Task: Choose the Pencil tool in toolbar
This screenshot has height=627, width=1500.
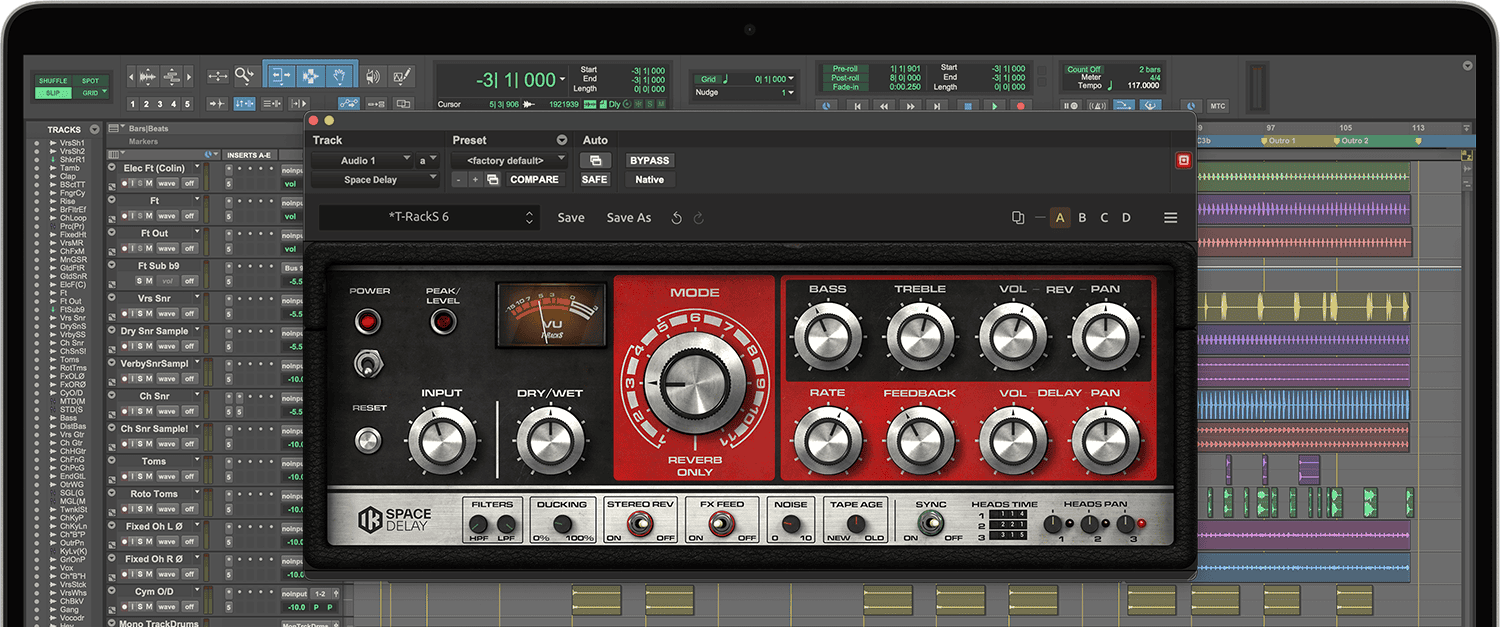Action: pyautogui.click(x=402, y=76)
